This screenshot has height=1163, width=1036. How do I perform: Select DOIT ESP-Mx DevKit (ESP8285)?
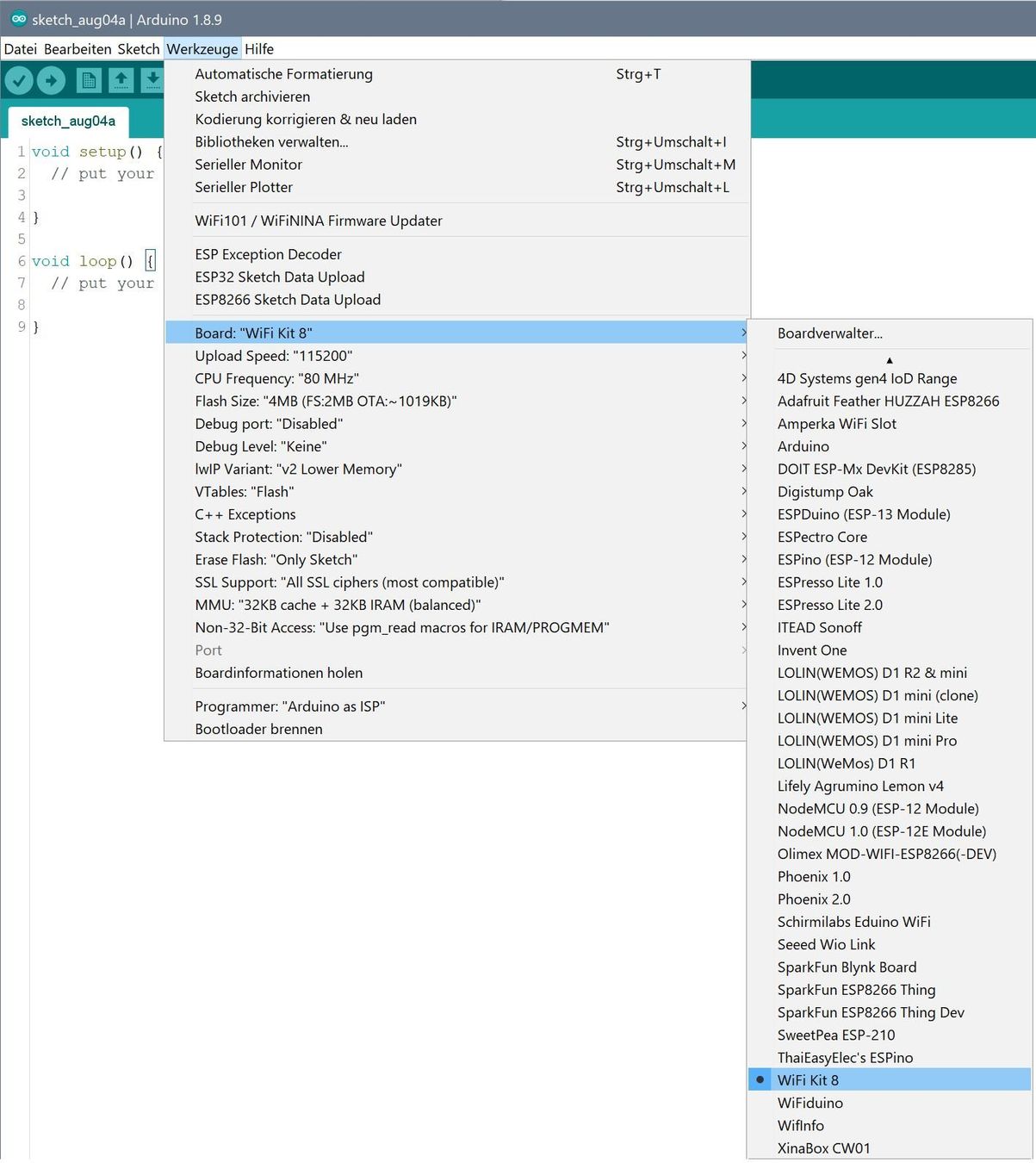pos(889,469)
